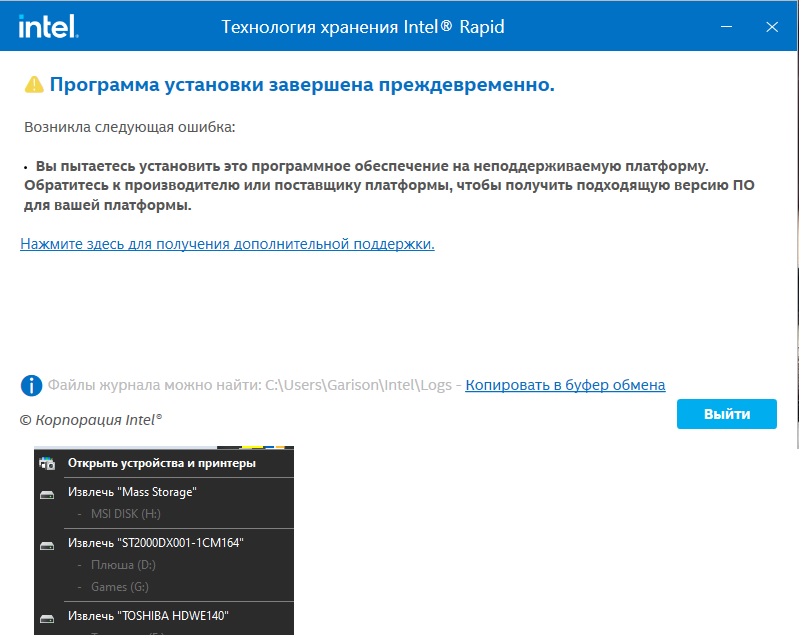The height and width of the screenshot is (638, 805).
Task: Open the additional support link
Action: [x=227, y=244]
